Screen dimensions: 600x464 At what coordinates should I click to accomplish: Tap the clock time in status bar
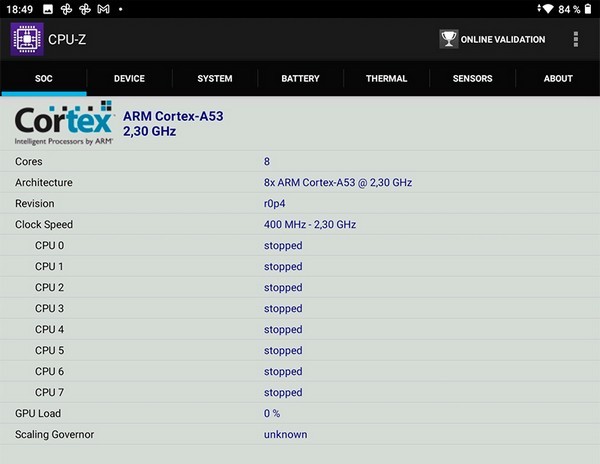click(20, 9)
